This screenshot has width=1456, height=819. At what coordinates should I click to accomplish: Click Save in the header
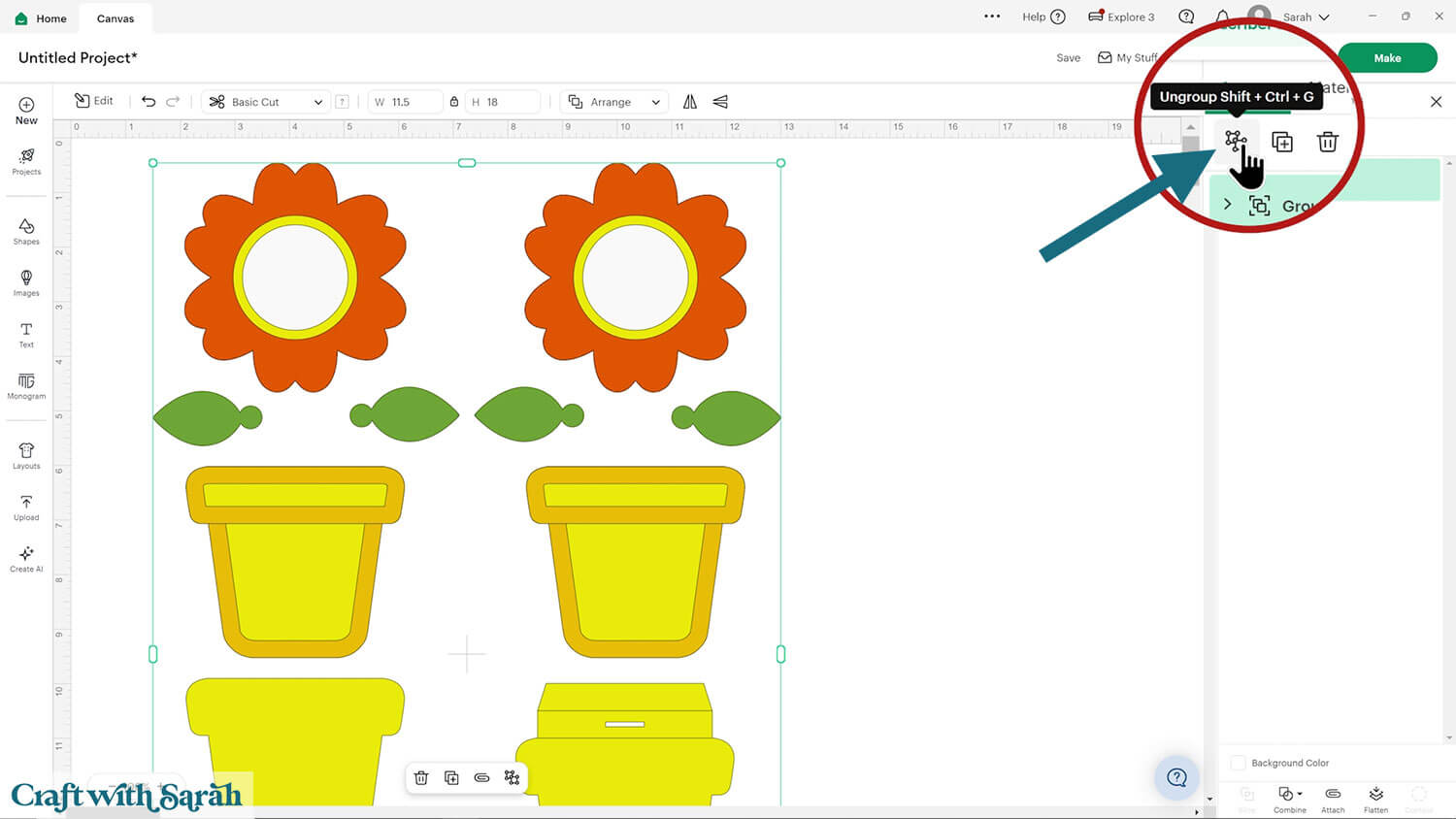[1068, 58]
